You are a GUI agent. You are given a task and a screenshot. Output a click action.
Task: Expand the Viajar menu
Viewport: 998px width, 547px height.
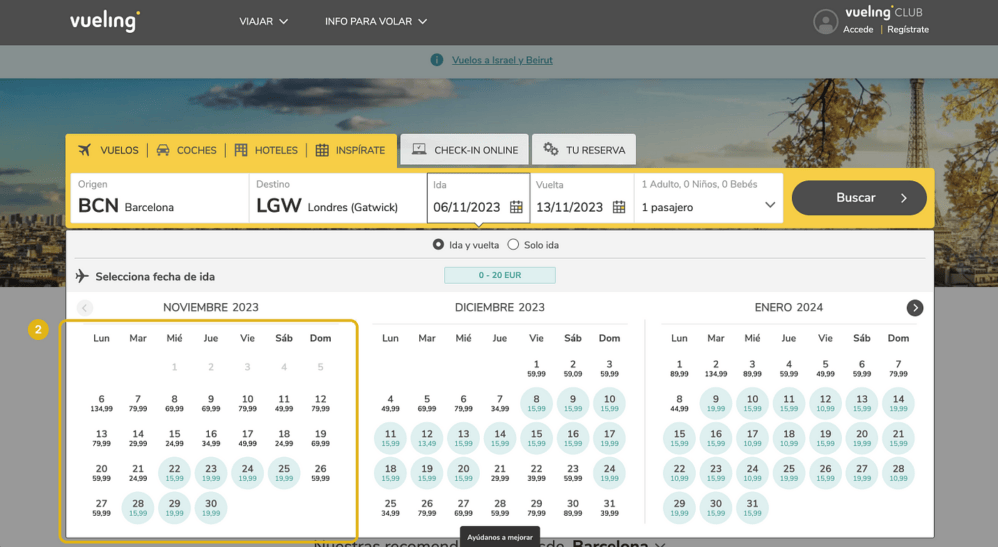tap(264, 22)
